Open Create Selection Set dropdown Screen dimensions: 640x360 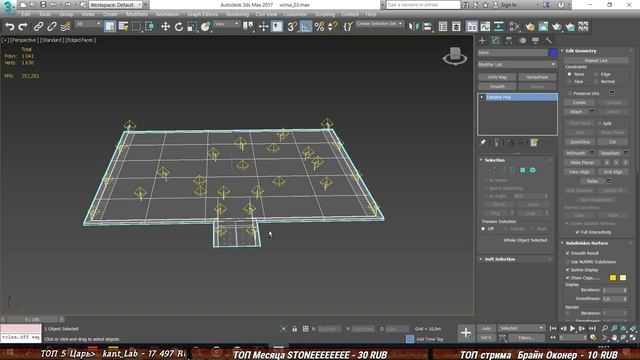[379, 24]
